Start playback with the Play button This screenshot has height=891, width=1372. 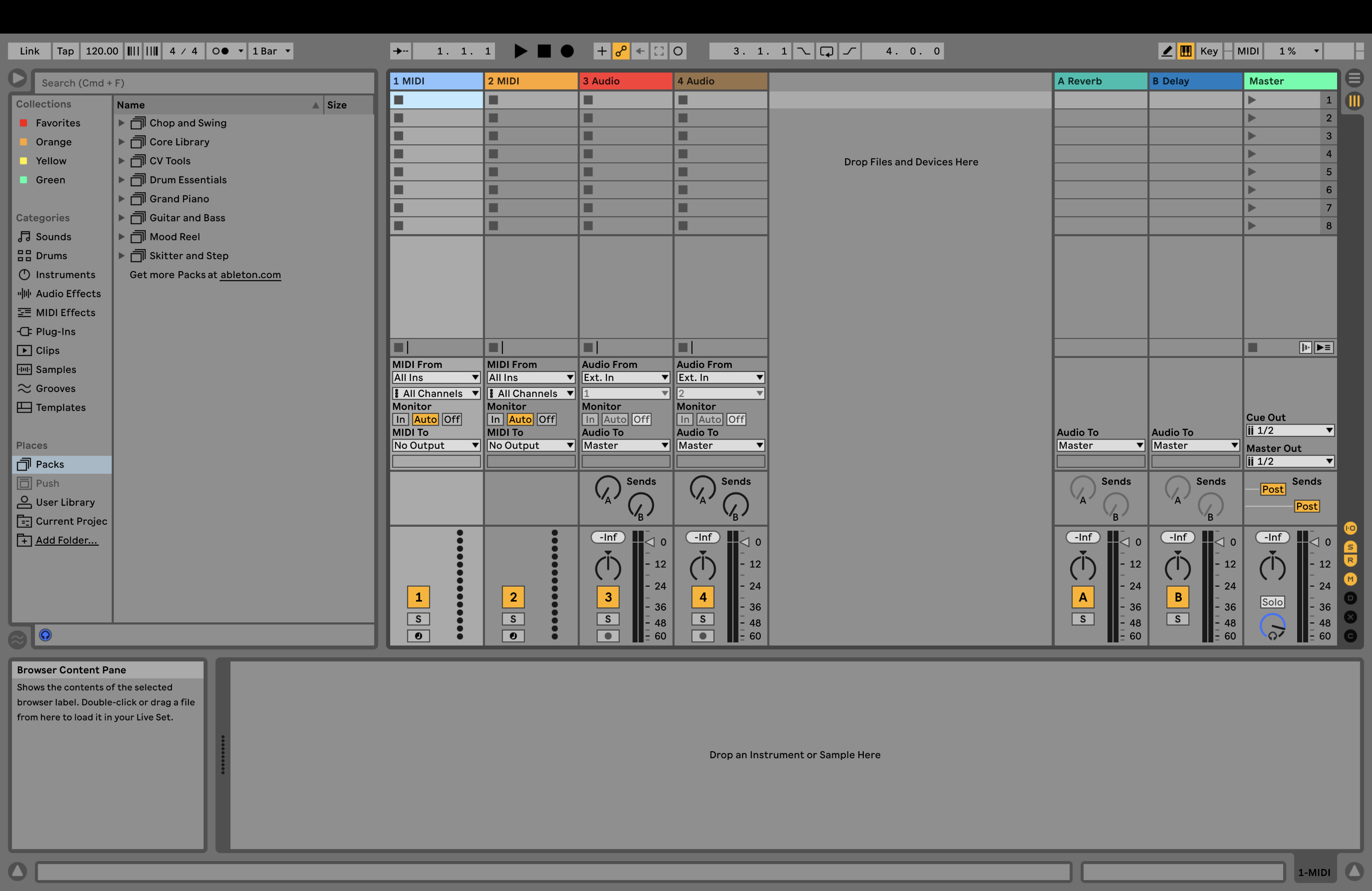(x=520, y=51)
